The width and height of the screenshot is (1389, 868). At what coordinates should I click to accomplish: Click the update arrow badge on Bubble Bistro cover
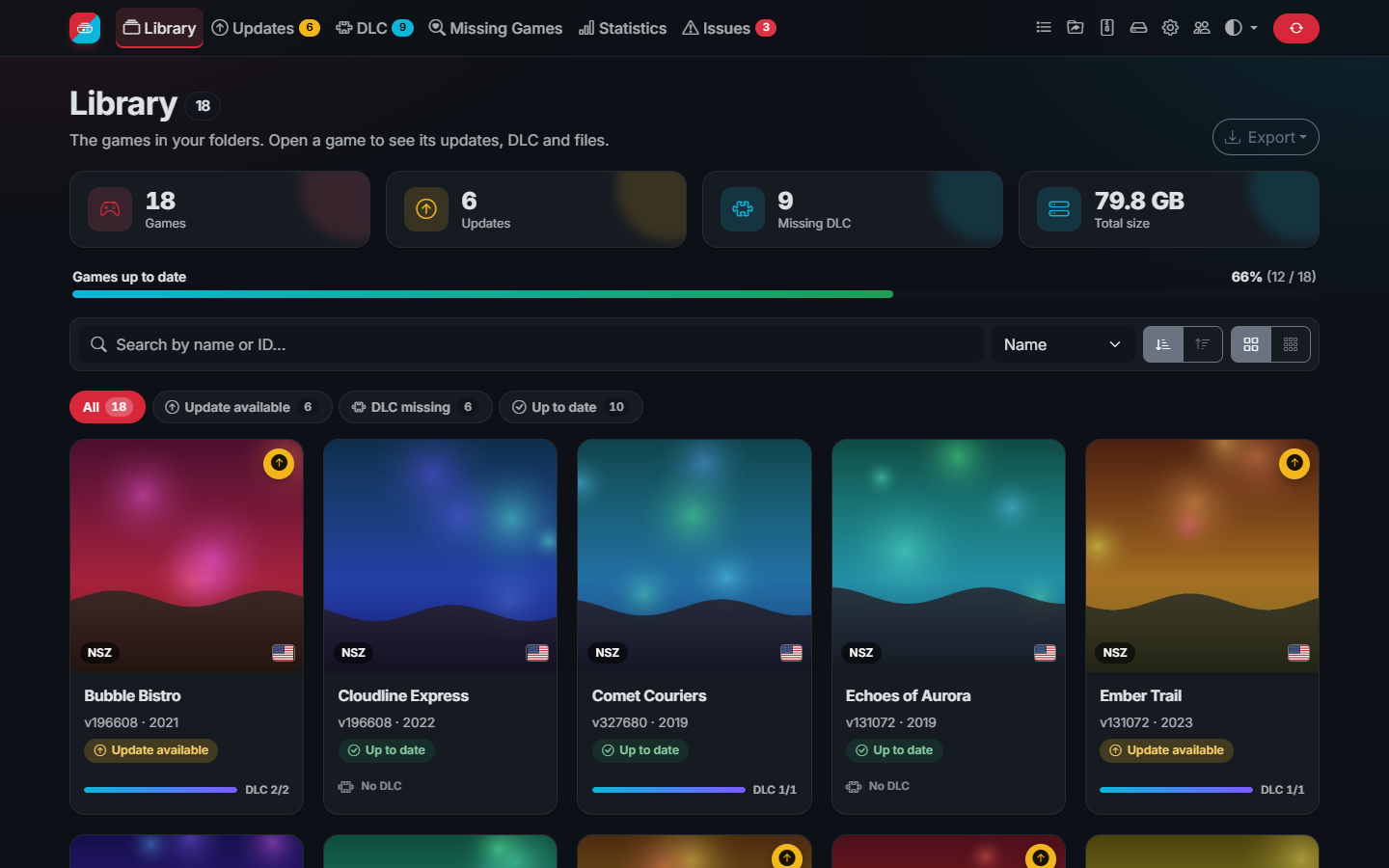279,464
